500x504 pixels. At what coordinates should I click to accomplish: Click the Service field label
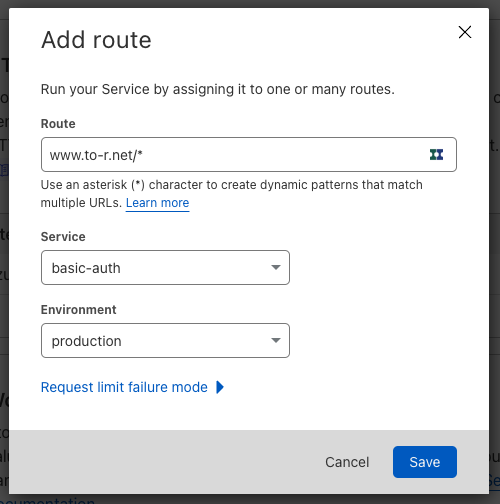pyautogui.click(x=63, y=237)
